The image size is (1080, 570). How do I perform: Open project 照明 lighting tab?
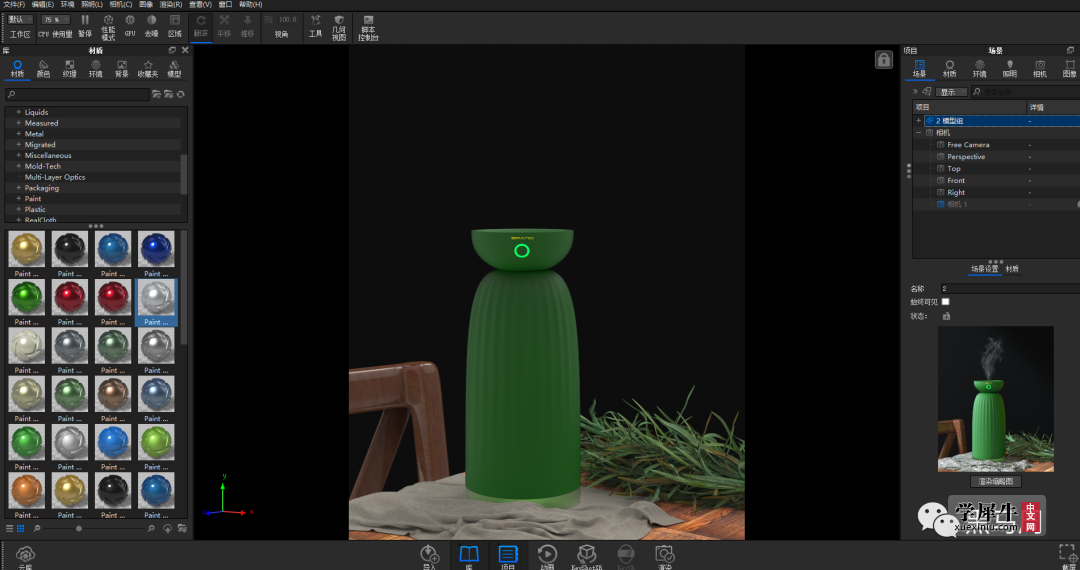[1010, 69]
